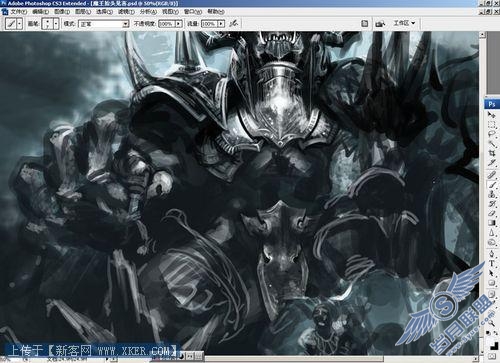The image size is (500, 363).
Task: Launch Adobe Bridge from options bar
Action: 380,23
